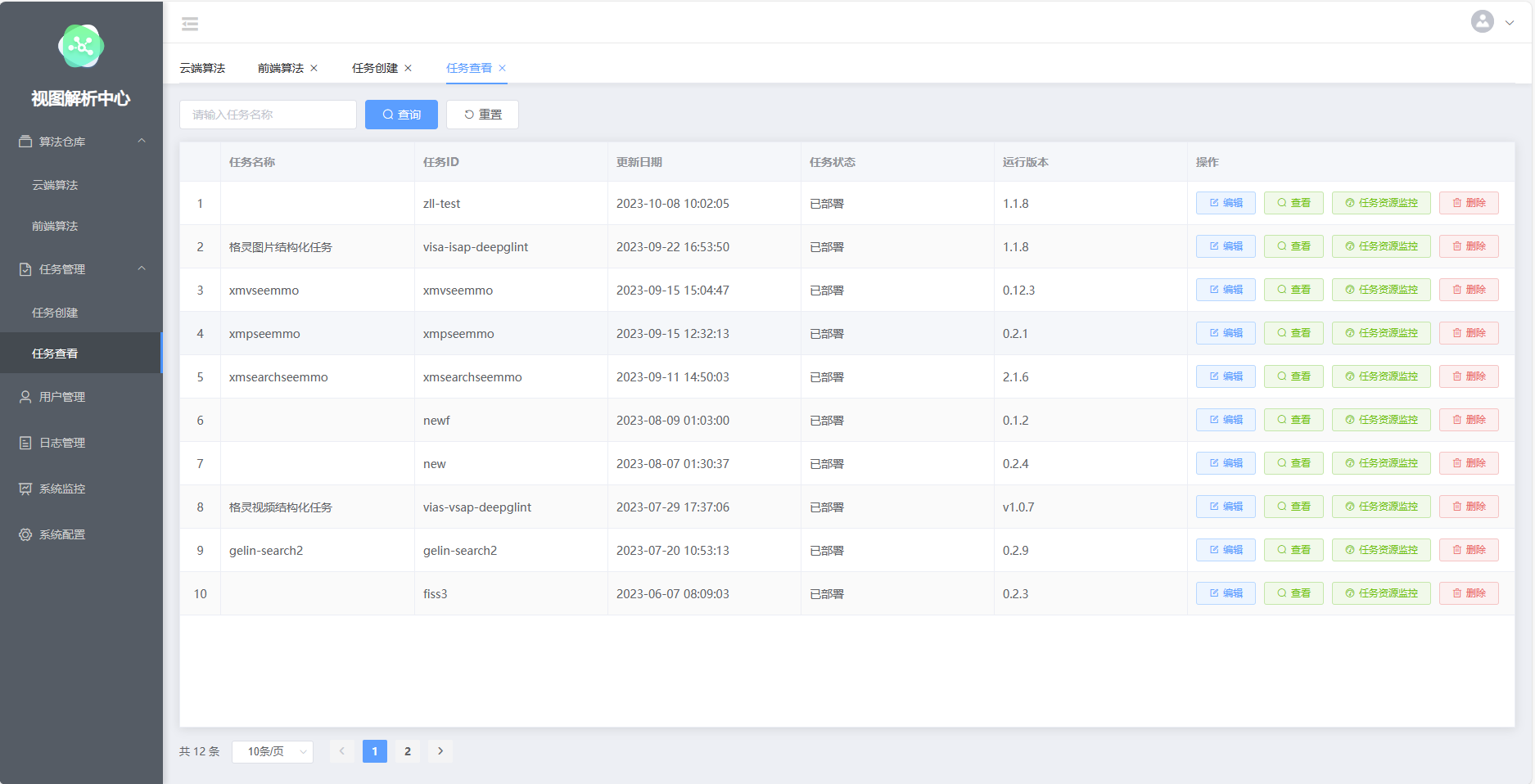View the gelin-search2 task

pyautogui.click(x=1293, y=550)
